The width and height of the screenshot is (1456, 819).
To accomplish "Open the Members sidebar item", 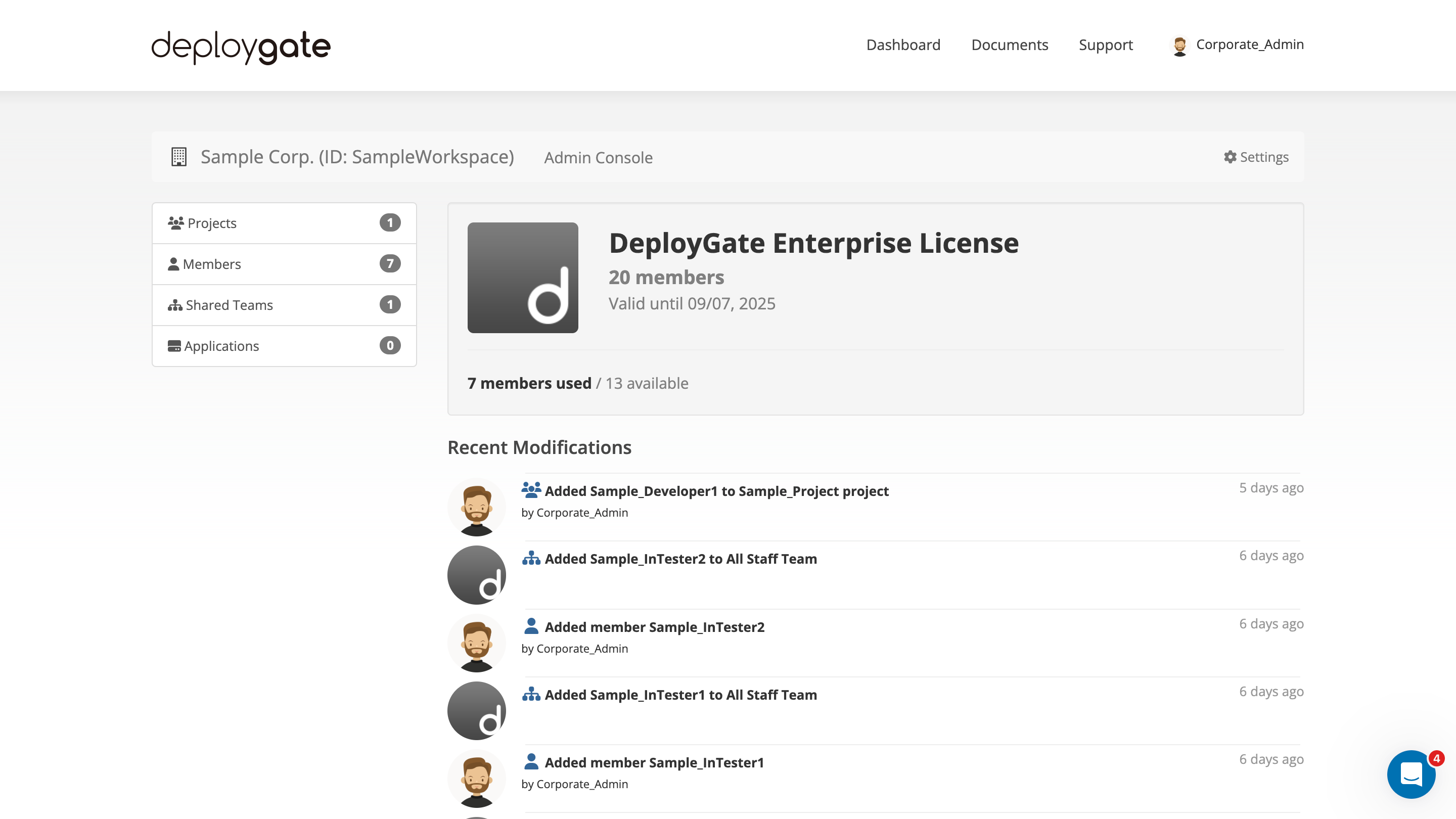I will coord(284,264).
